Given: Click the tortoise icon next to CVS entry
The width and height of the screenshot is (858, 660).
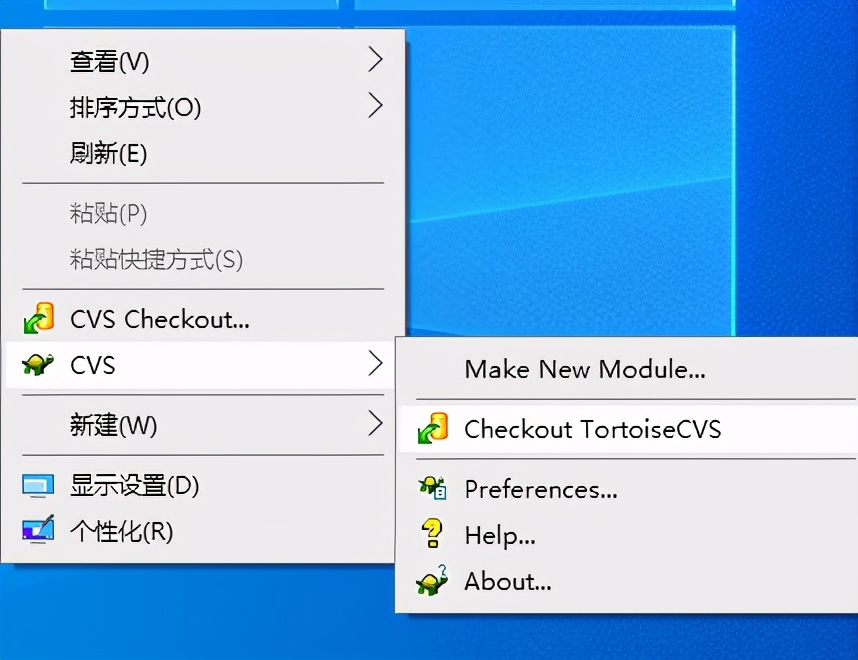Looking at the screenshot, I should (40, 365).
